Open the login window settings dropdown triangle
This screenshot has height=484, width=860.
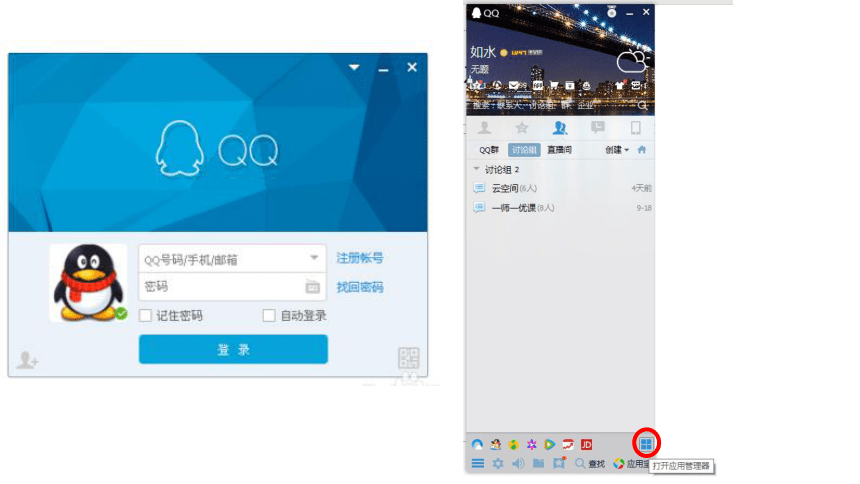coord(354,67)
